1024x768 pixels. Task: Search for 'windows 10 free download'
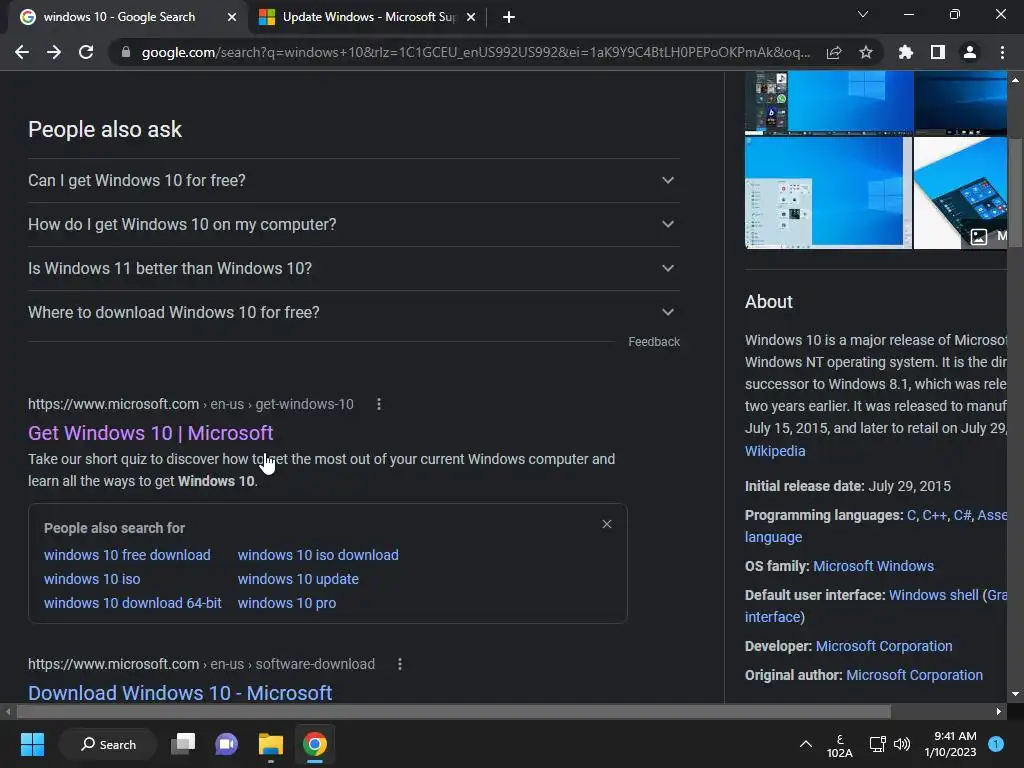click(127, 555)
